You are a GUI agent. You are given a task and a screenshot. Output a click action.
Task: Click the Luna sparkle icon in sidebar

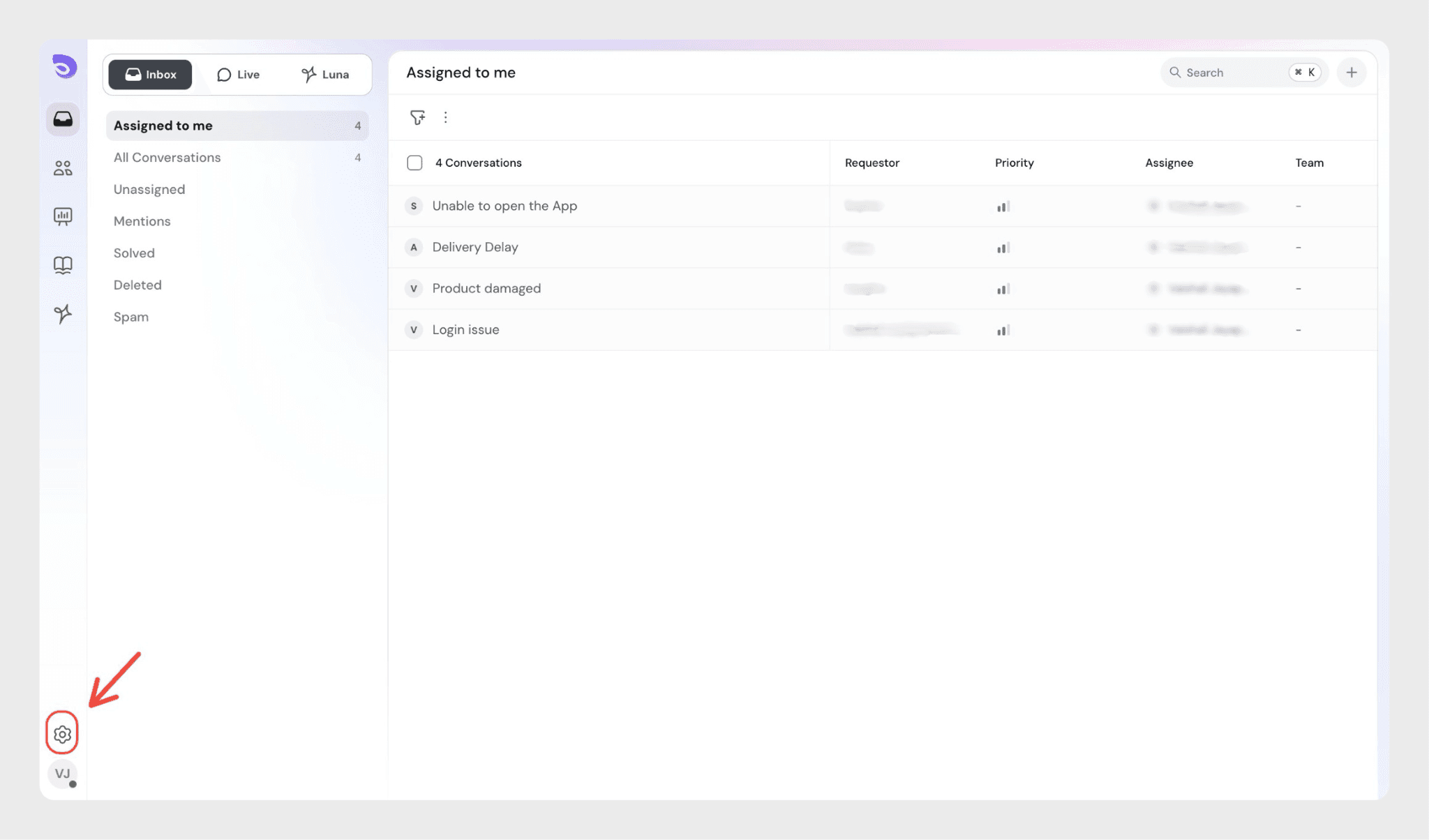[x=63, y=314]
